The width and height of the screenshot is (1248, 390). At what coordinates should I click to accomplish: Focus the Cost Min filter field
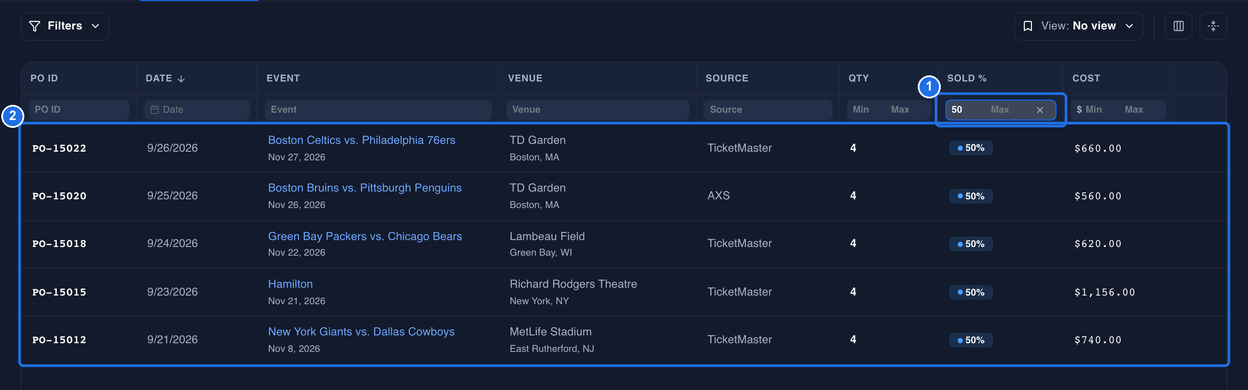pos(1094,110)
